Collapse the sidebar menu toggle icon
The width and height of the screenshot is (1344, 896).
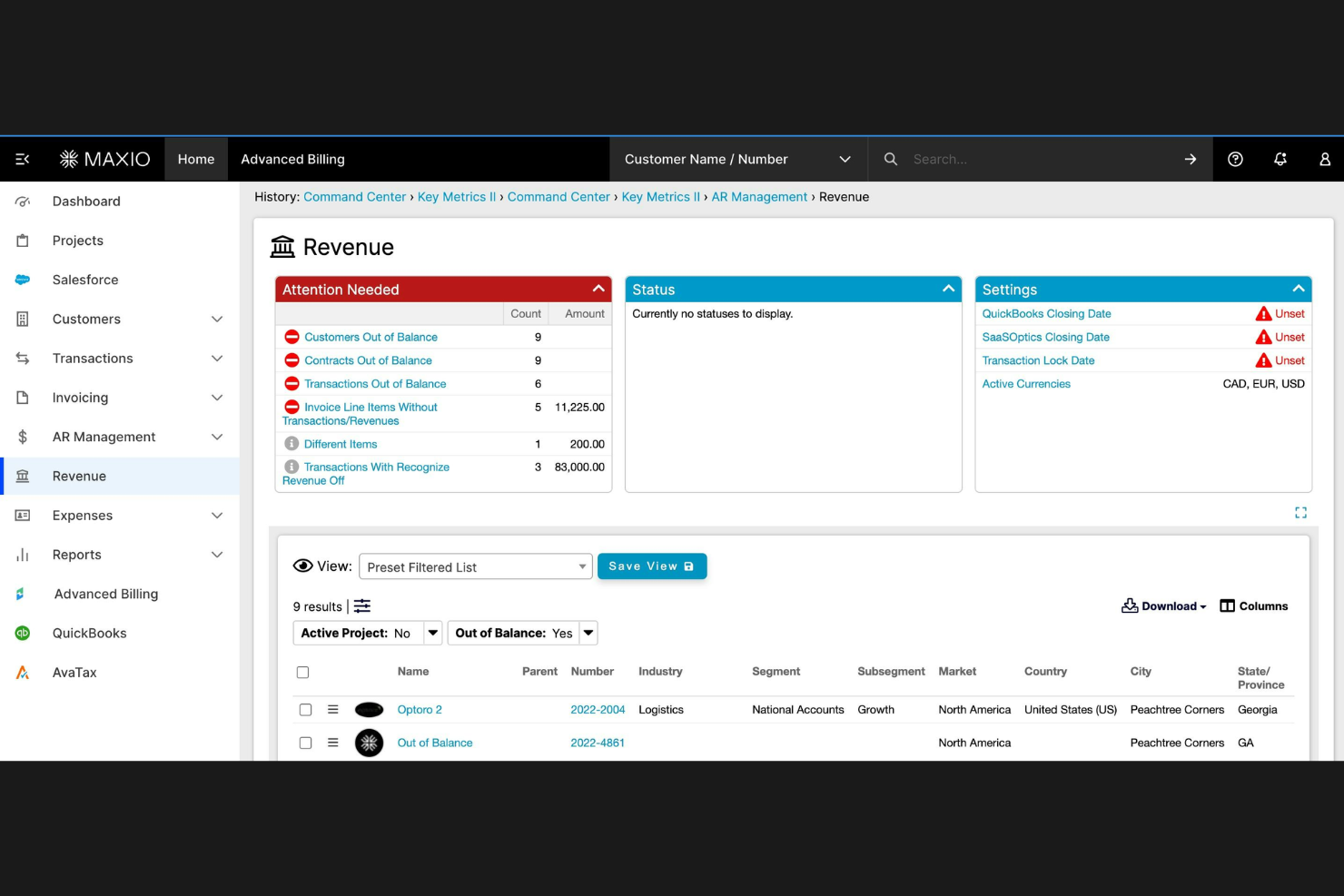[x=23, y=159]
